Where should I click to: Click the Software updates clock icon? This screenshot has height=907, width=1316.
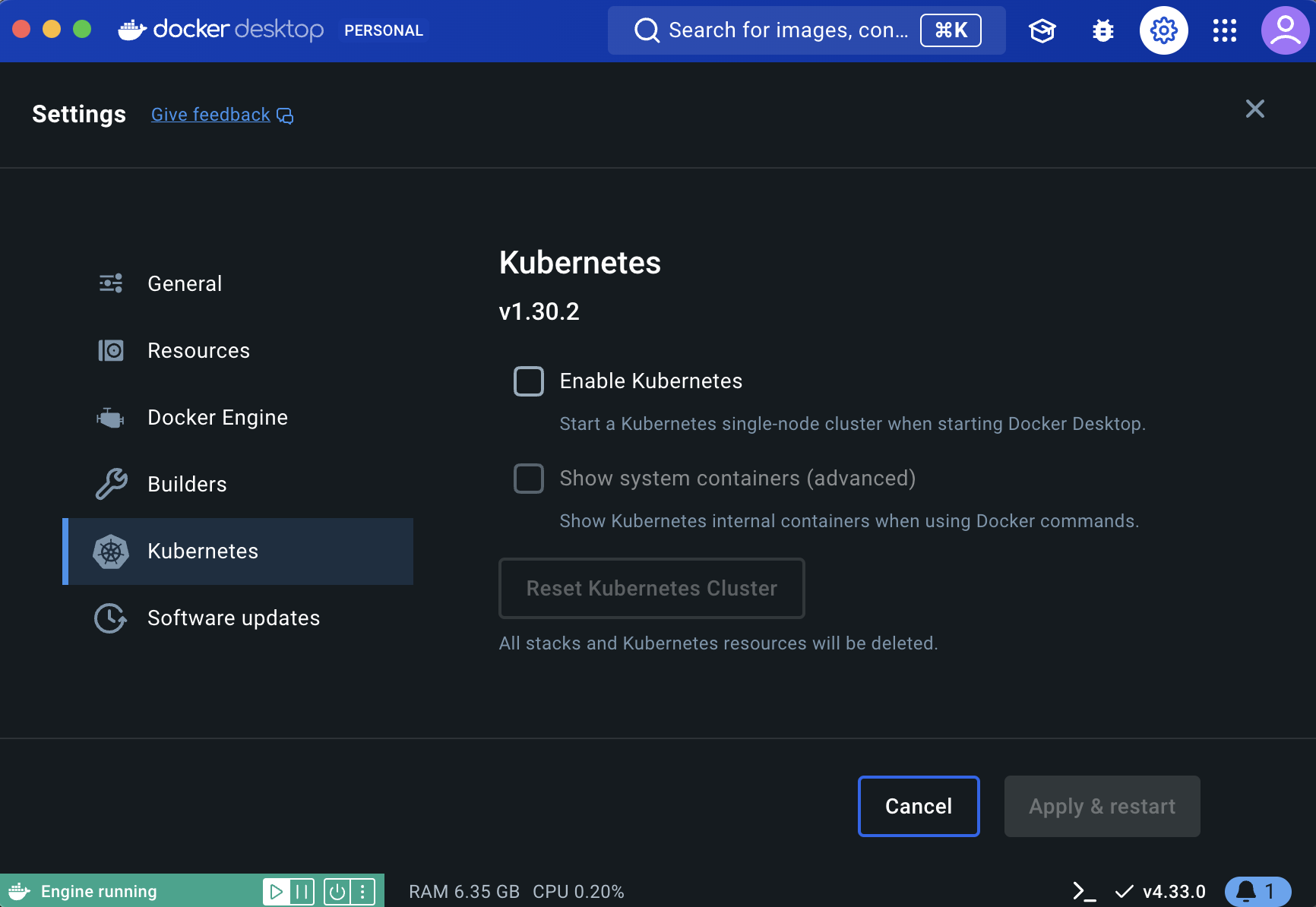click(111, 618)
